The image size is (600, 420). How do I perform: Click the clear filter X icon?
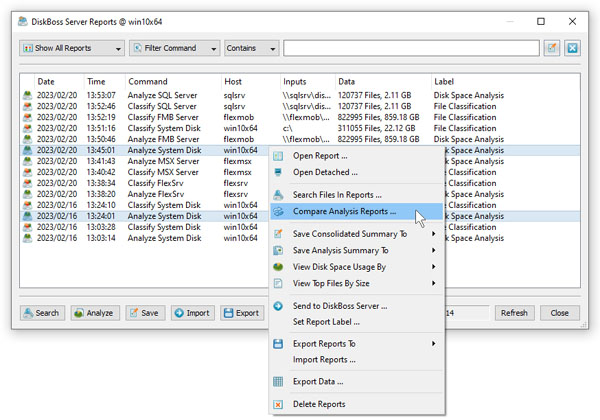coord(572,48)
